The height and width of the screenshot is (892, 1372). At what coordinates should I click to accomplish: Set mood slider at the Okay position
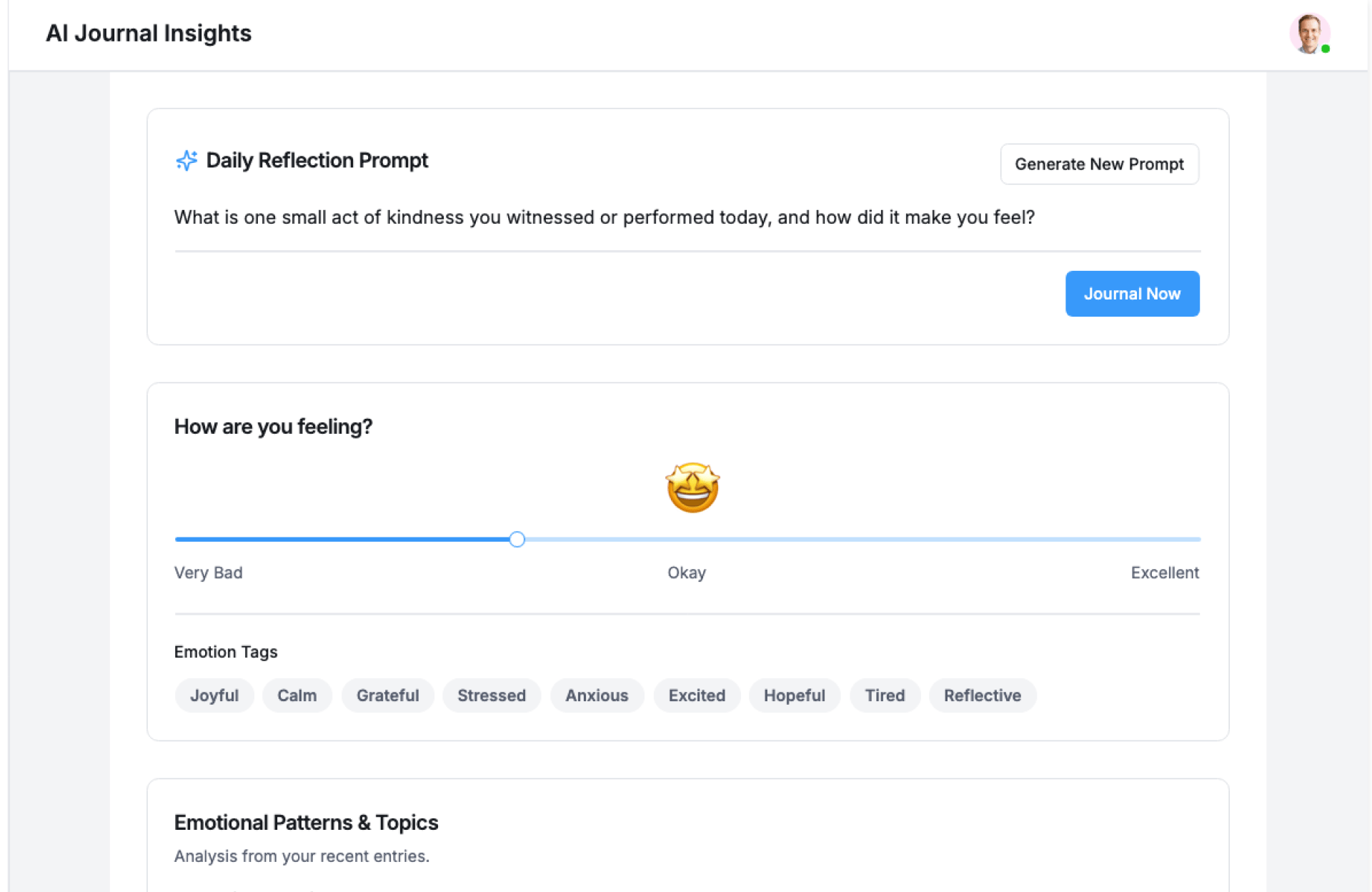pos(687,540)
